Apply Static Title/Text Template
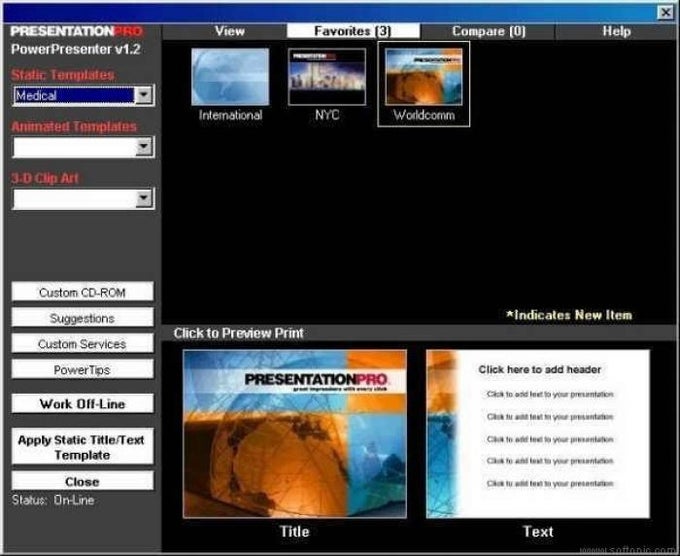 [x=82, y=447]
